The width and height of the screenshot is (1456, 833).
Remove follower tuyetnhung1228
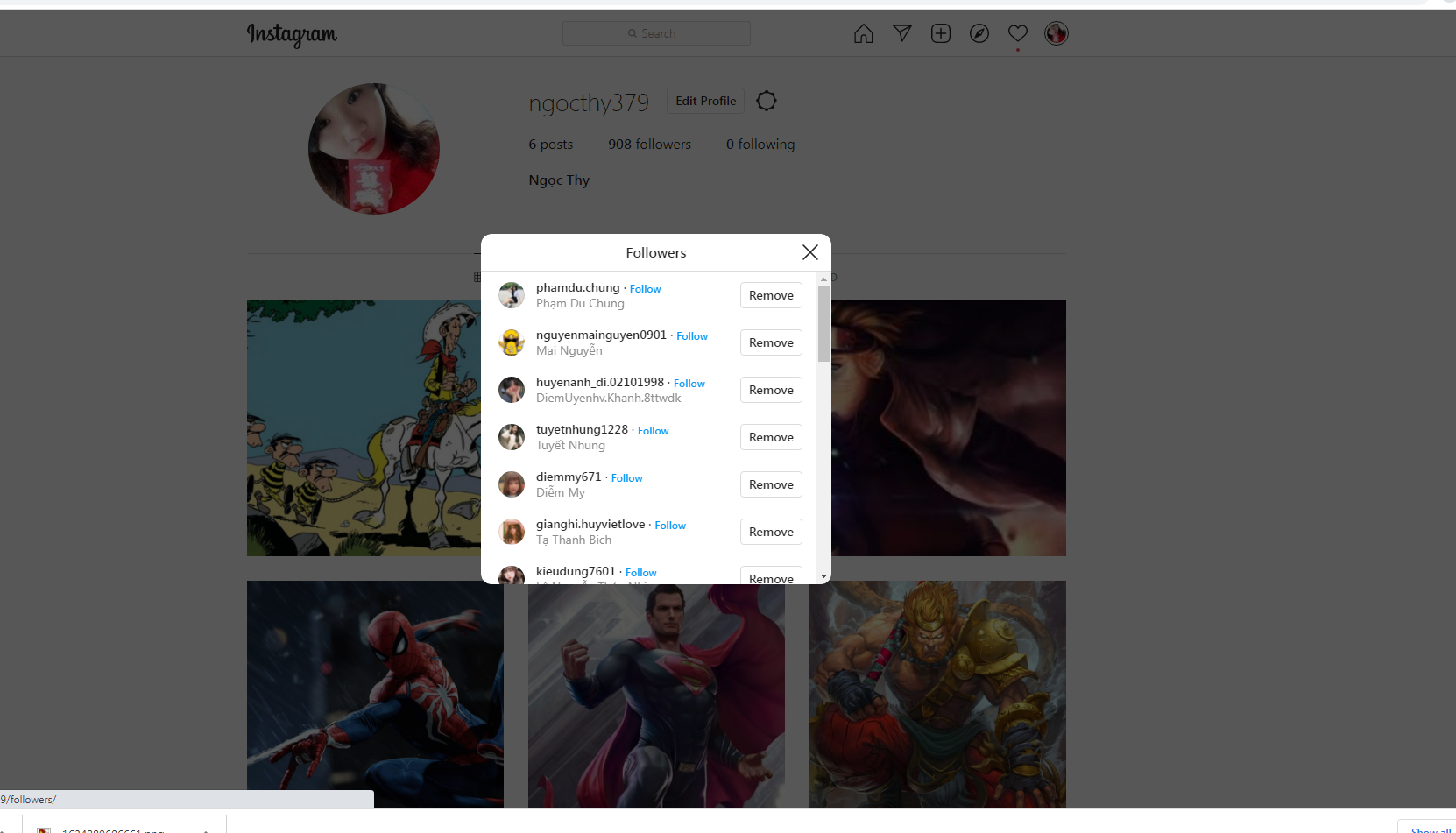tap(771, 437)
